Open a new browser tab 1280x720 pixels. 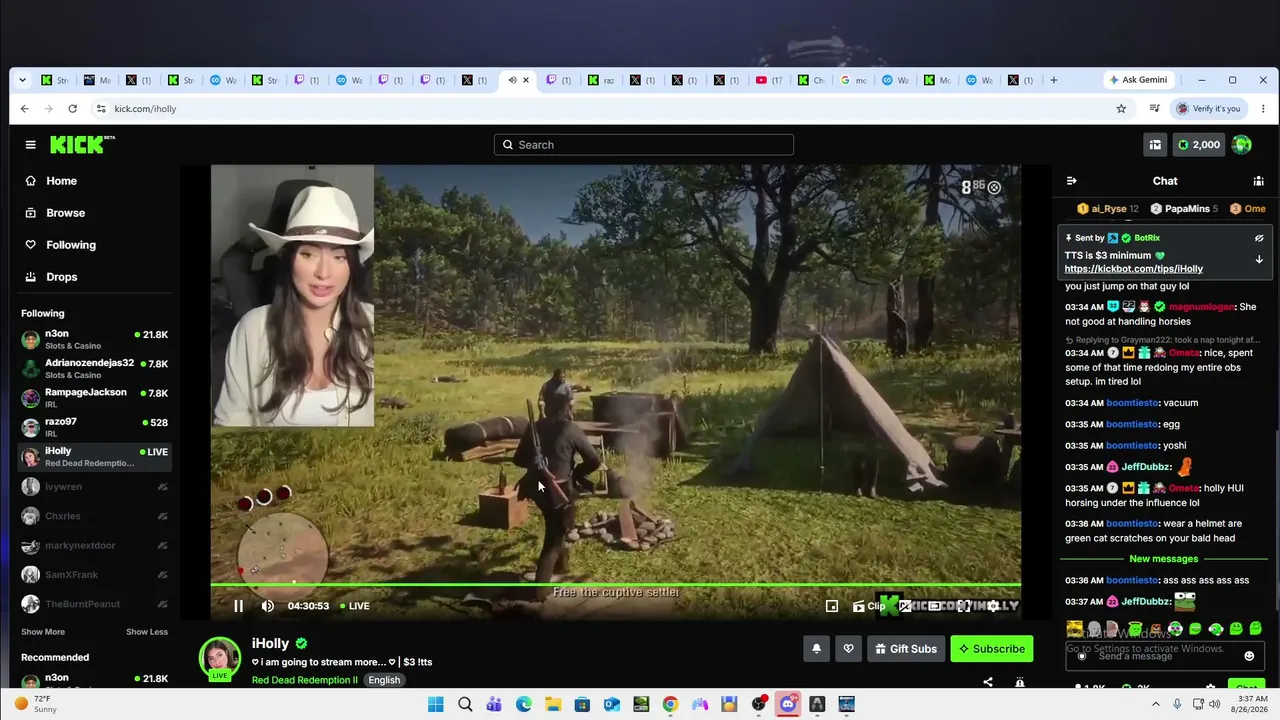(1053, 80)
